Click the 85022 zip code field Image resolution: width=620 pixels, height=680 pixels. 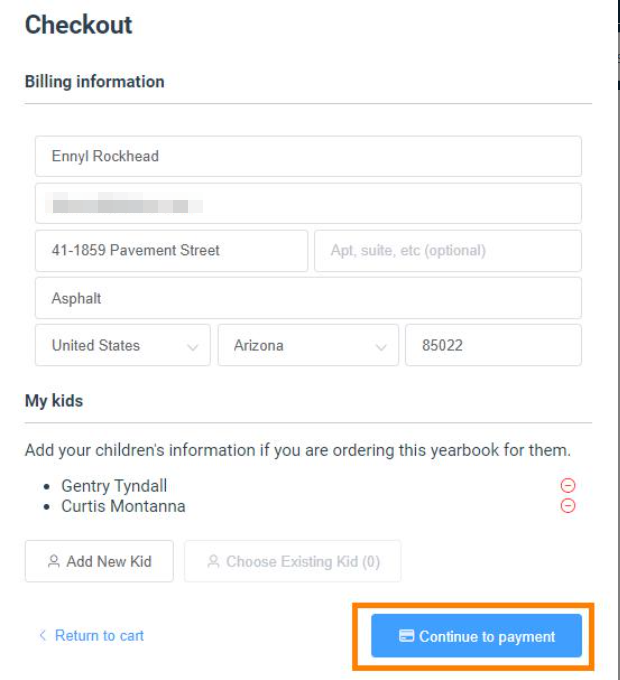pyautogui.click(x=493, y=346)
